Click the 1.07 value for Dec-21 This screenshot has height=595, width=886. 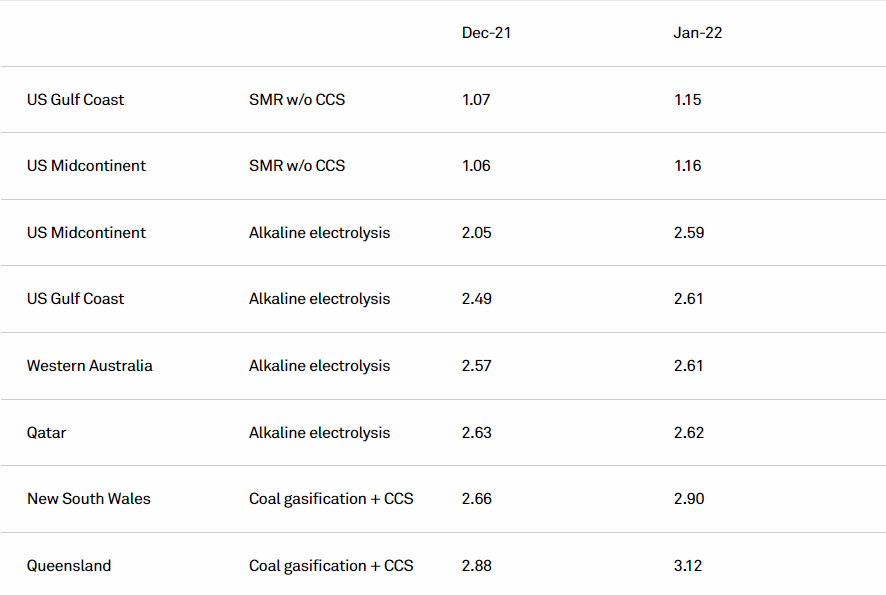point(476,100)
